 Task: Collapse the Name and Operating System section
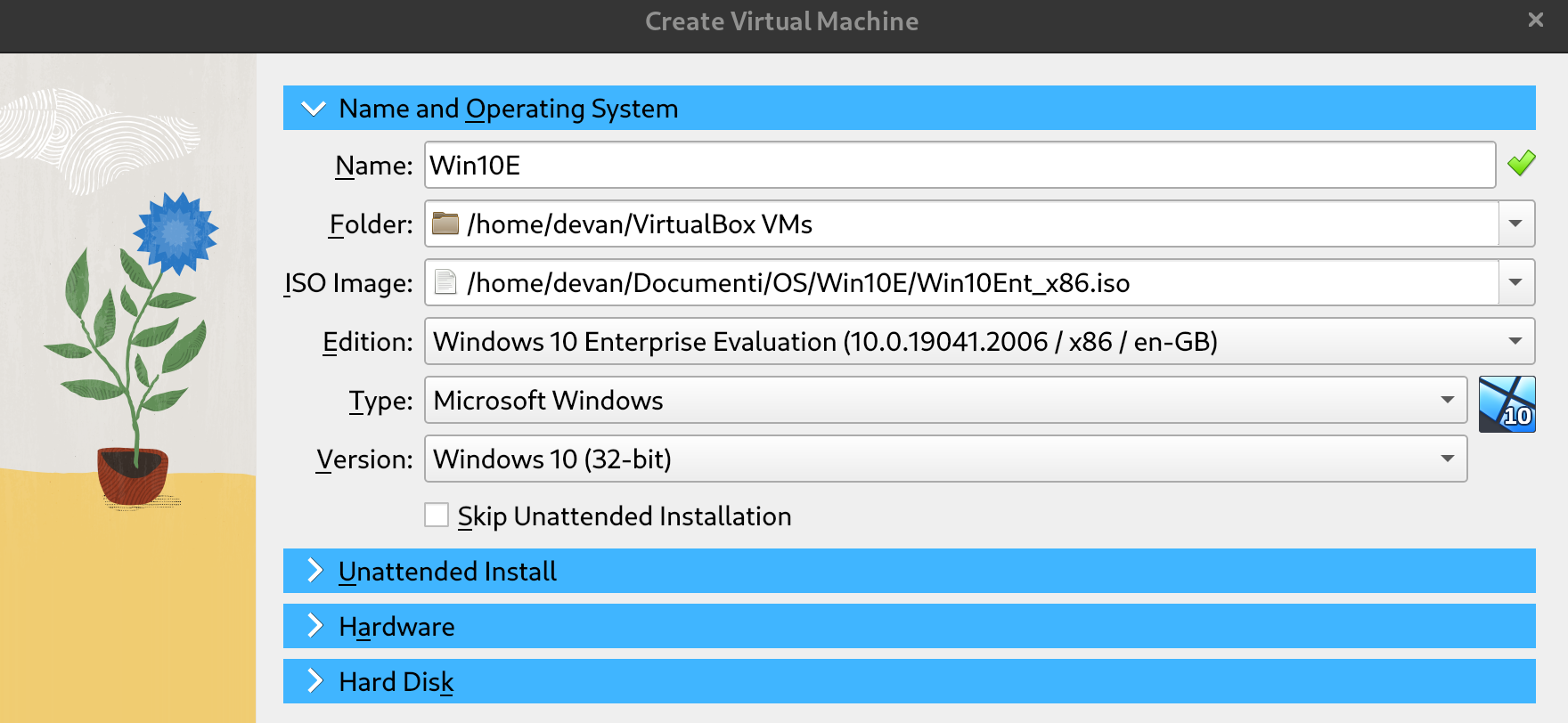[x=509, y=109]
